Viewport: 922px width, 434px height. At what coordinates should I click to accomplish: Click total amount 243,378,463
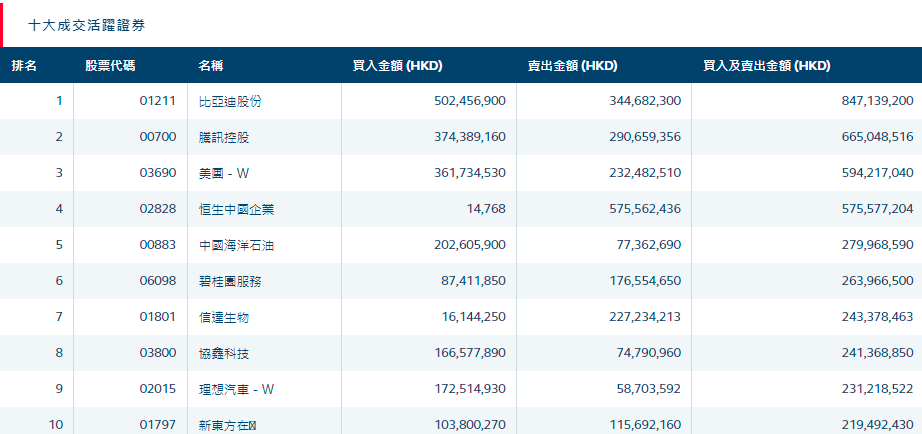pyautogui.click(x=877, y=317)
